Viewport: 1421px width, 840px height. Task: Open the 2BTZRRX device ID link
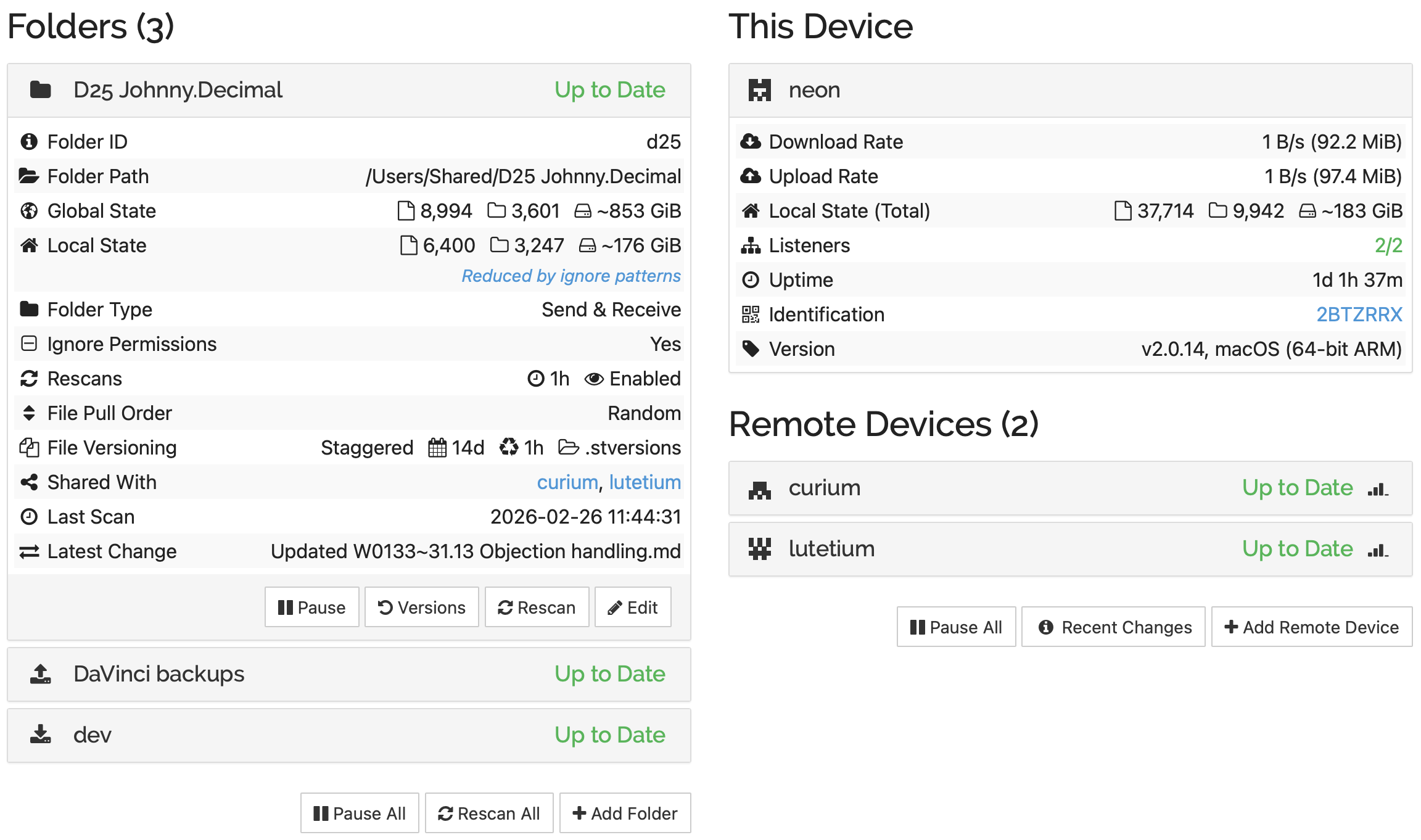point(1359,315)
